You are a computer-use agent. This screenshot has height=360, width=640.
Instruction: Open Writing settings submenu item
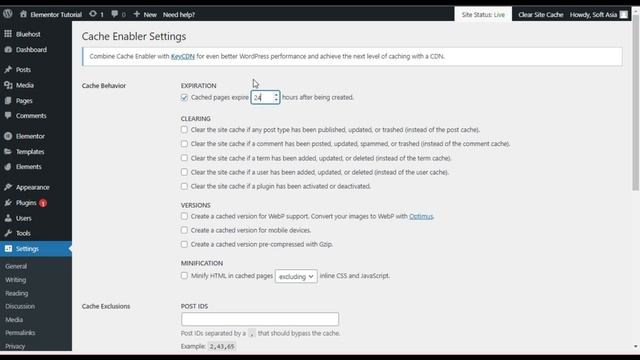(16, 280)
